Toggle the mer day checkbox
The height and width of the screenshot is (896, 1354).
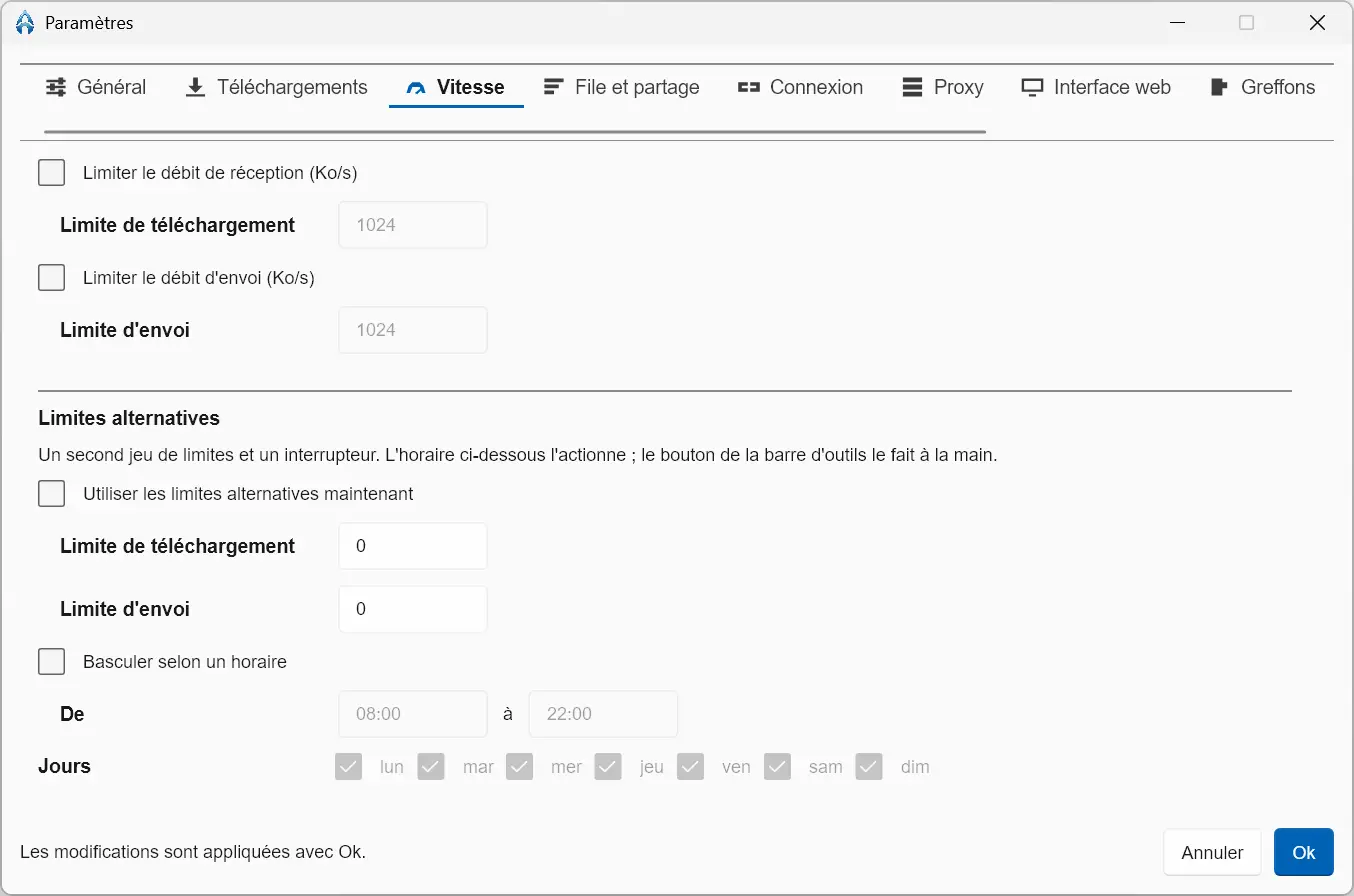tap(519, 767)
